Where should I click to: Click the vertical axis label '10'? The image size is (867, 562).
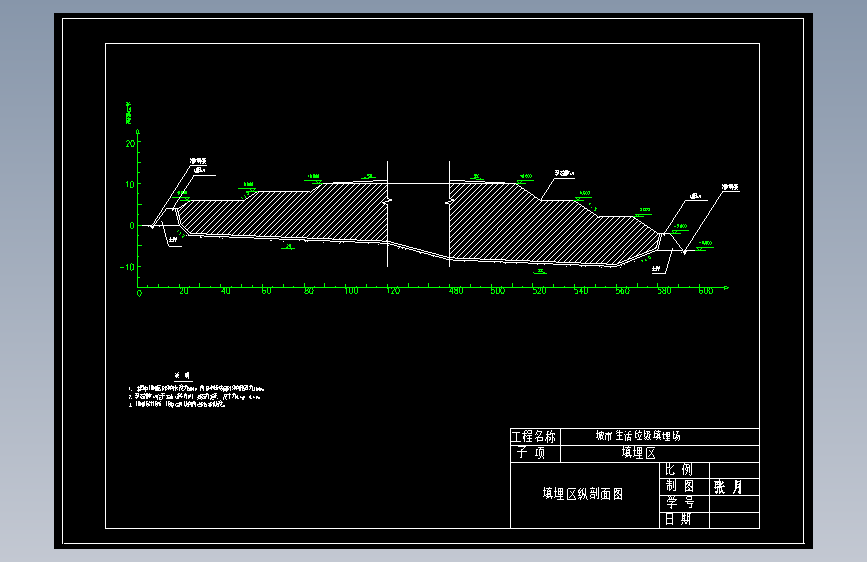click(x=130, y=184)
